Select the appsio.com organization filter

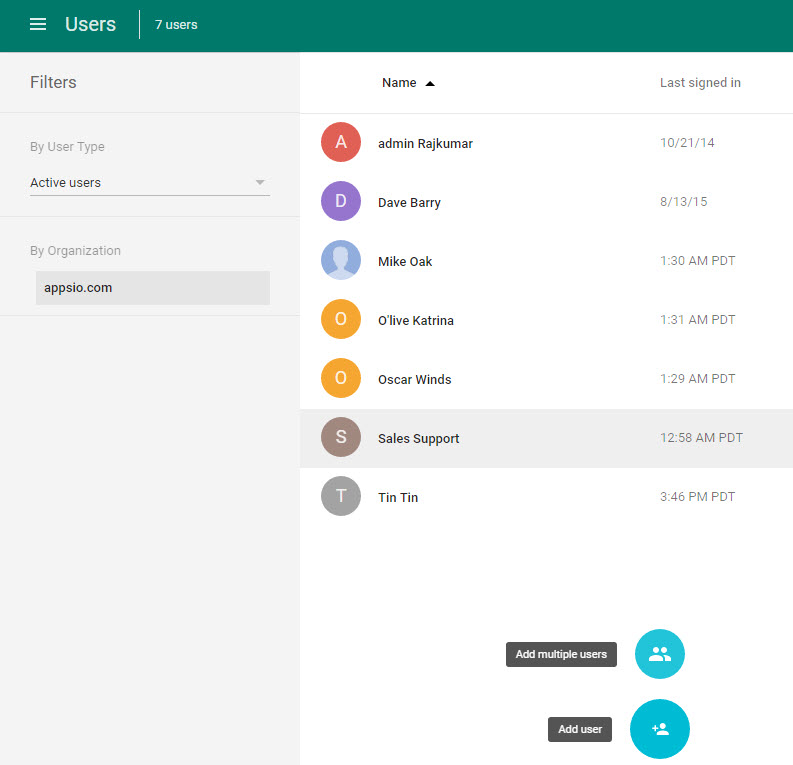(152, 288)
